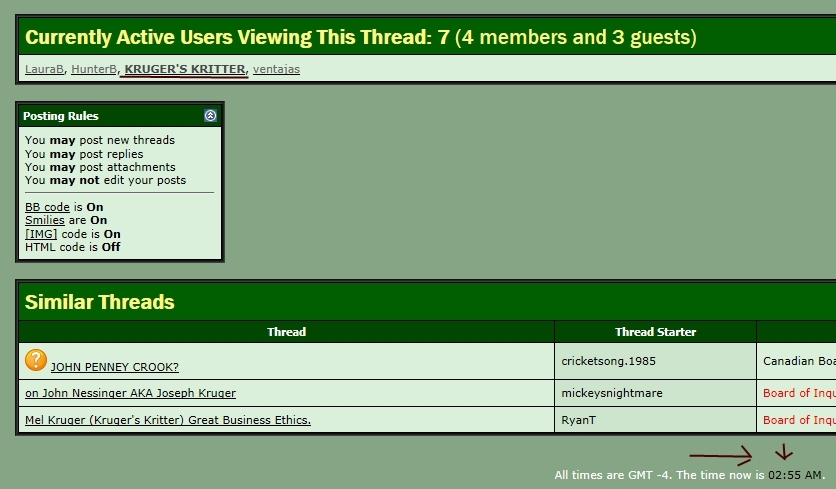Click 'You may post attachments' text

click(x=100, y=167)
